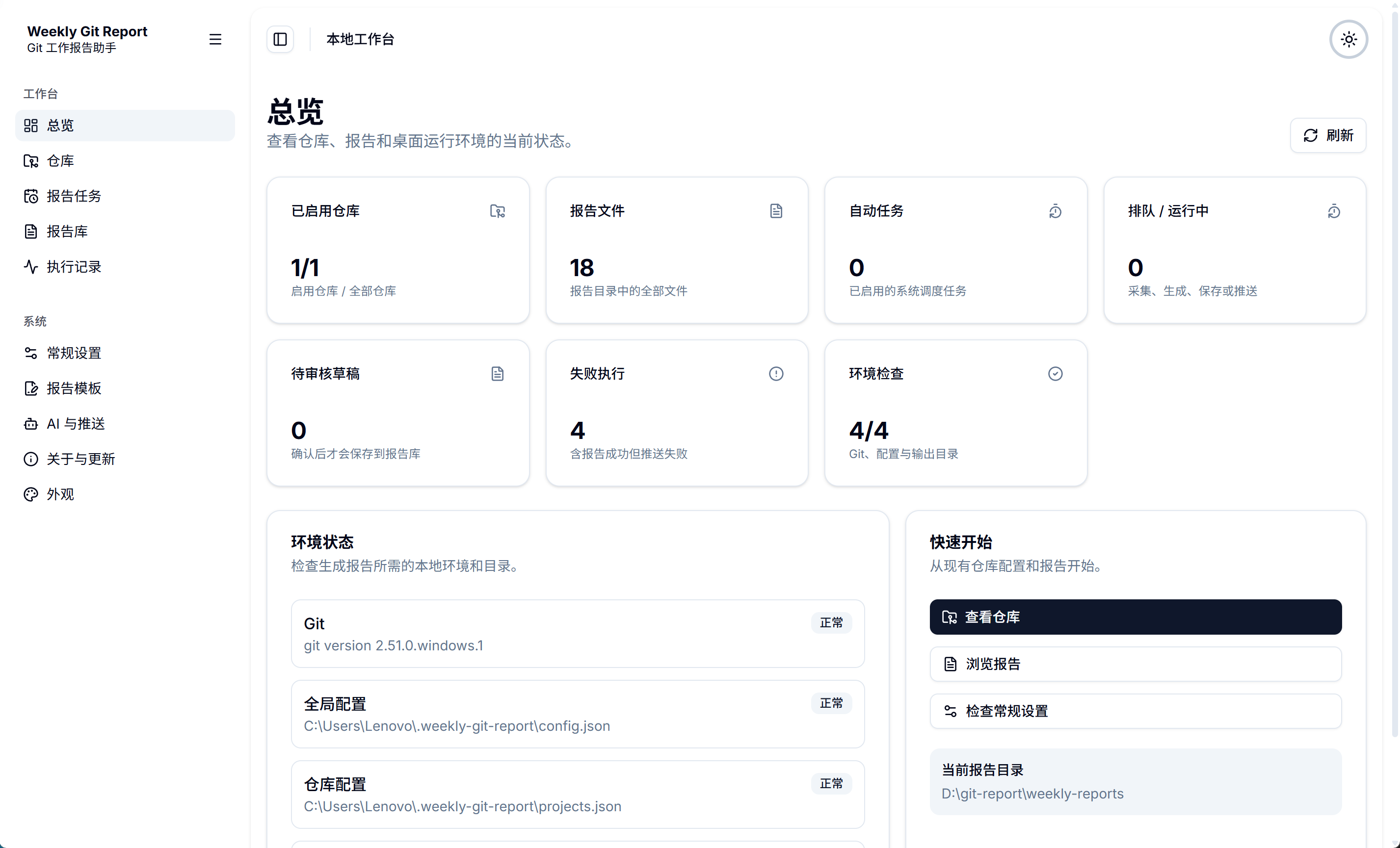Click the projects.json path under 仓库配置
The height and width of the screenshot is (848, 1400).
pyautogui.click(x=463, y=807)
